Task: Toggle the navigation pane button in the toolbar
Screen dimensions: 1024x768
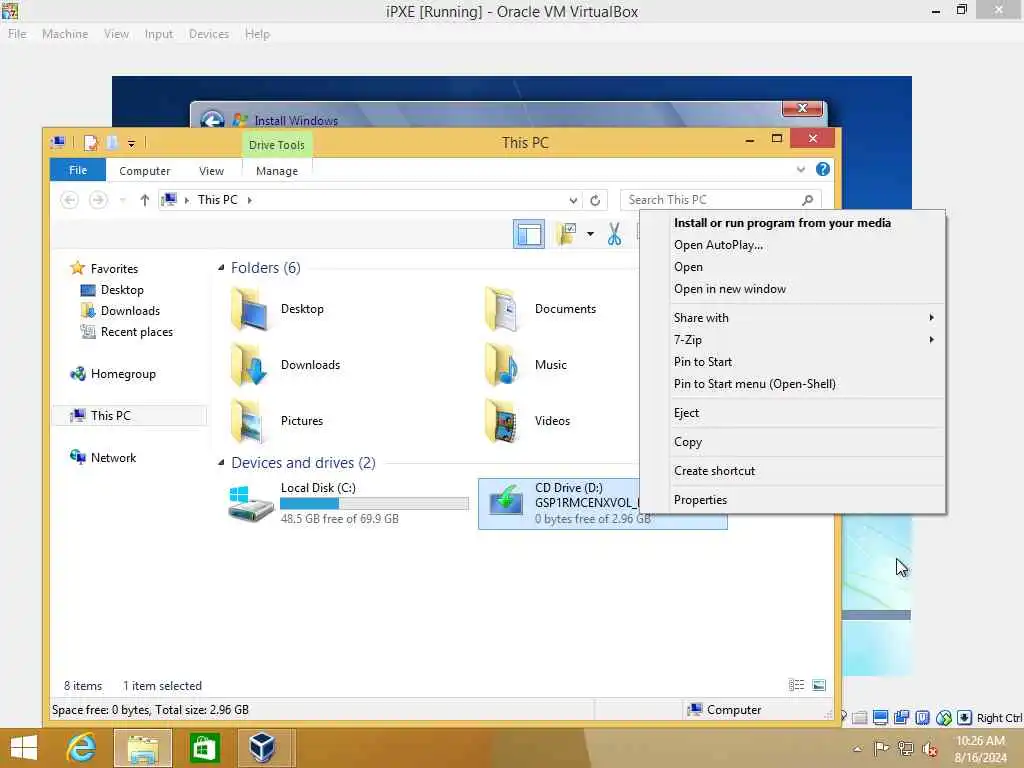Action: point(529,234)
